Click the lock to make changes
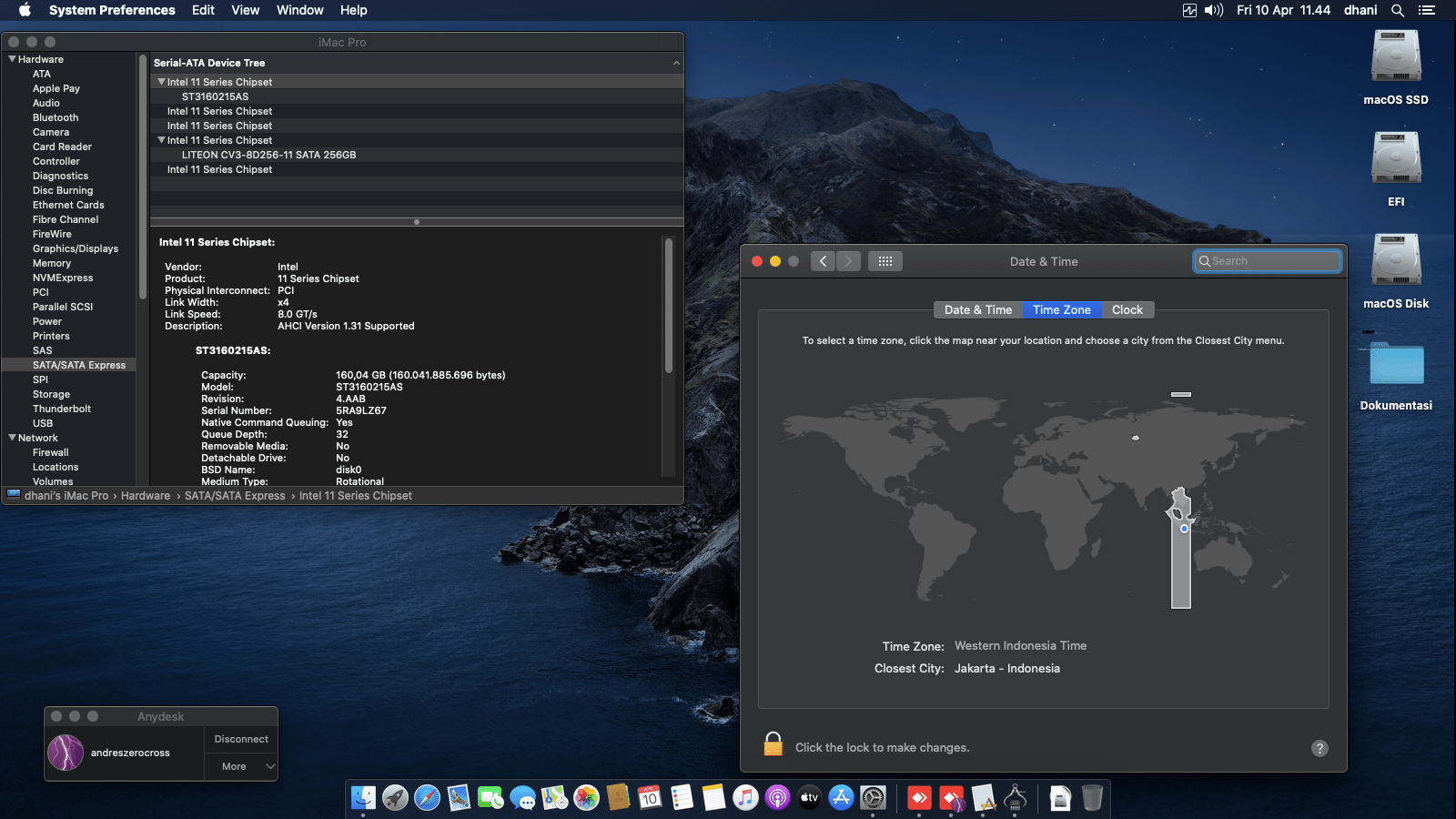The image size is (1456, 819). 773,744
